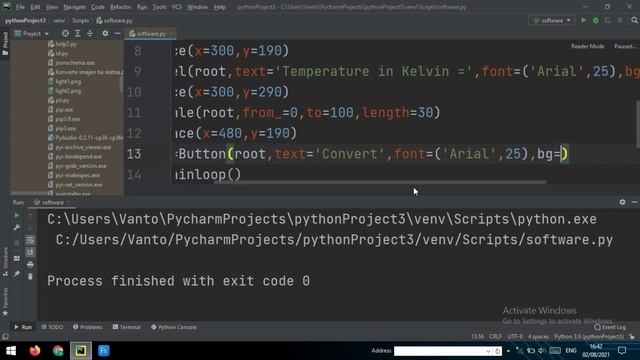Click line number 13 in editor gutter

[134, 154]
